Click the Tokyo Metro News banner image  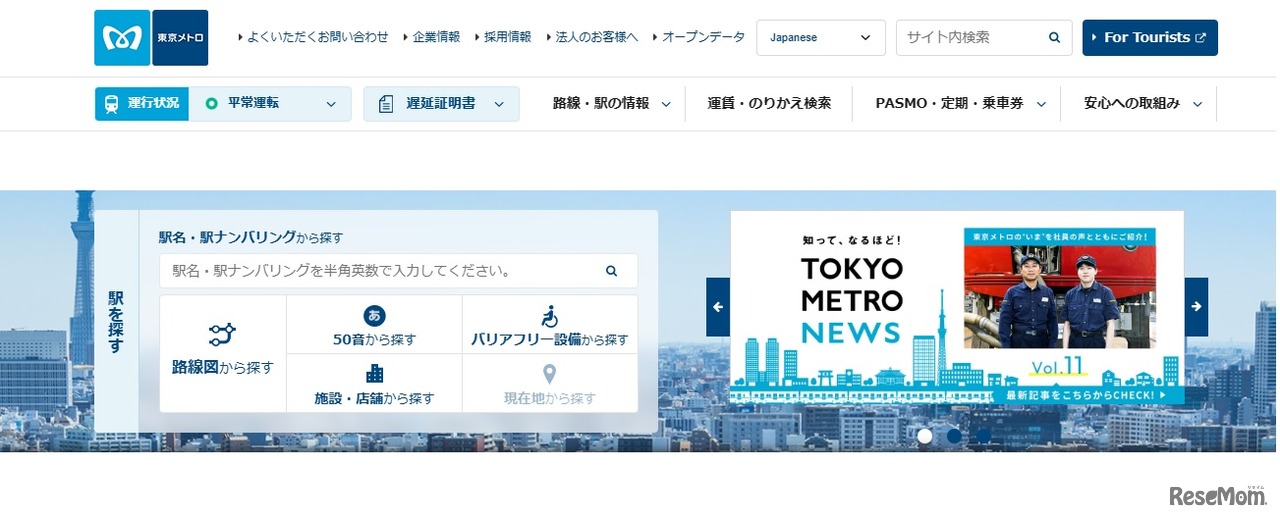(957, 307)
